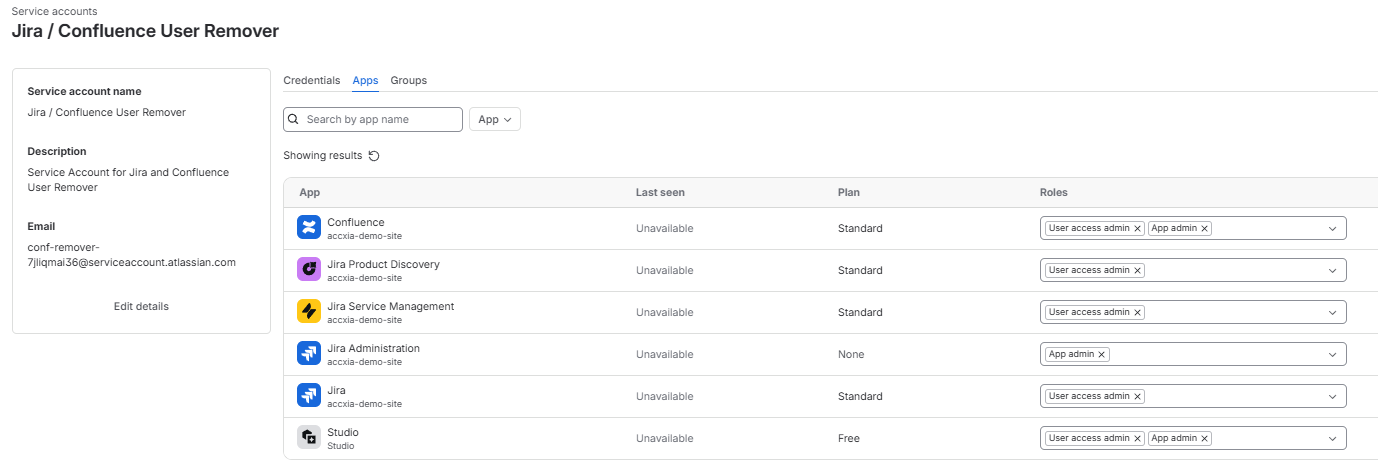Go to Service accounts breadcrumb
Viewport: 1378px width, 466px height.
point(54,10)
